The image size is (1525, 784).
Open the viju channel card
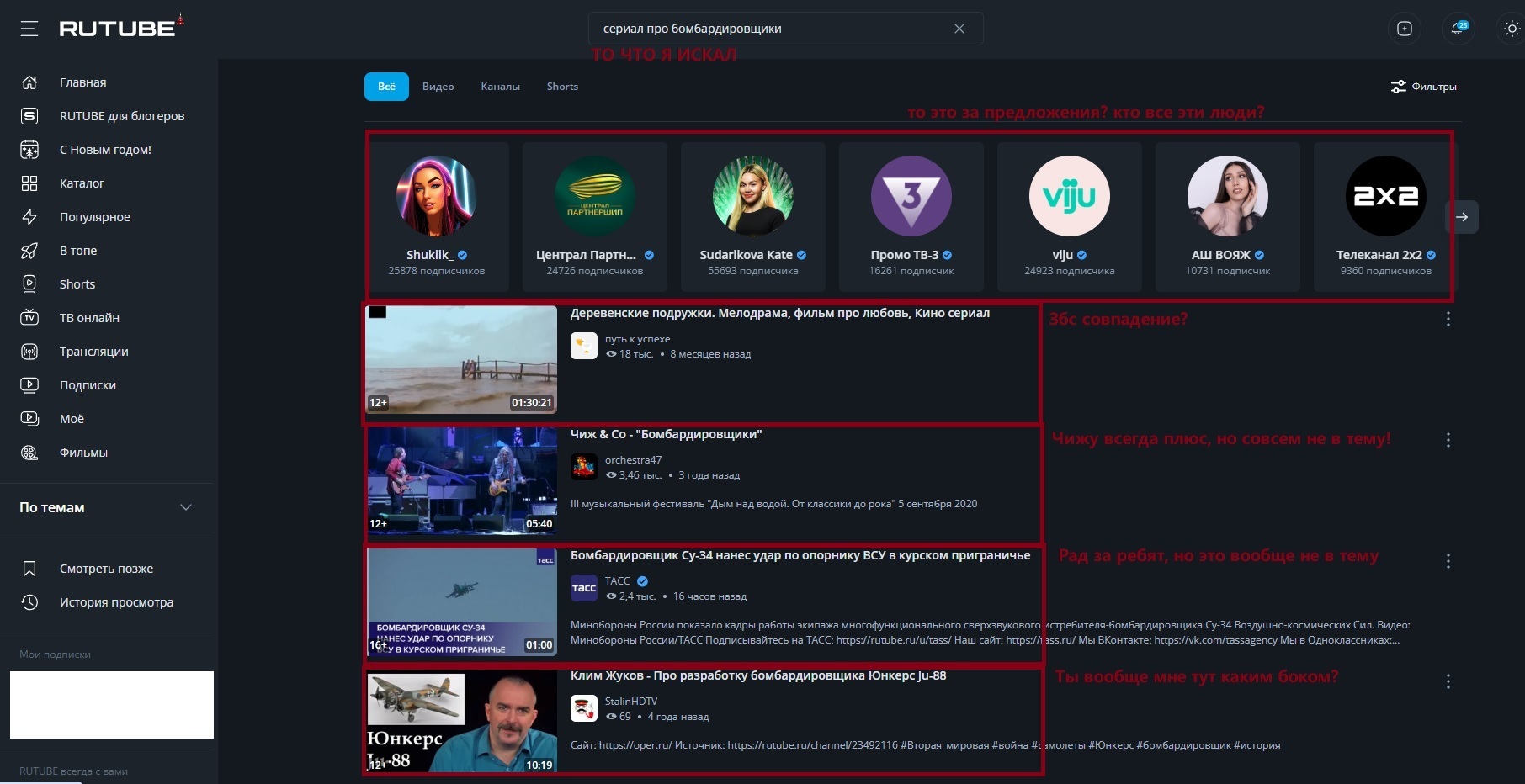click(x=1069, y=216)
